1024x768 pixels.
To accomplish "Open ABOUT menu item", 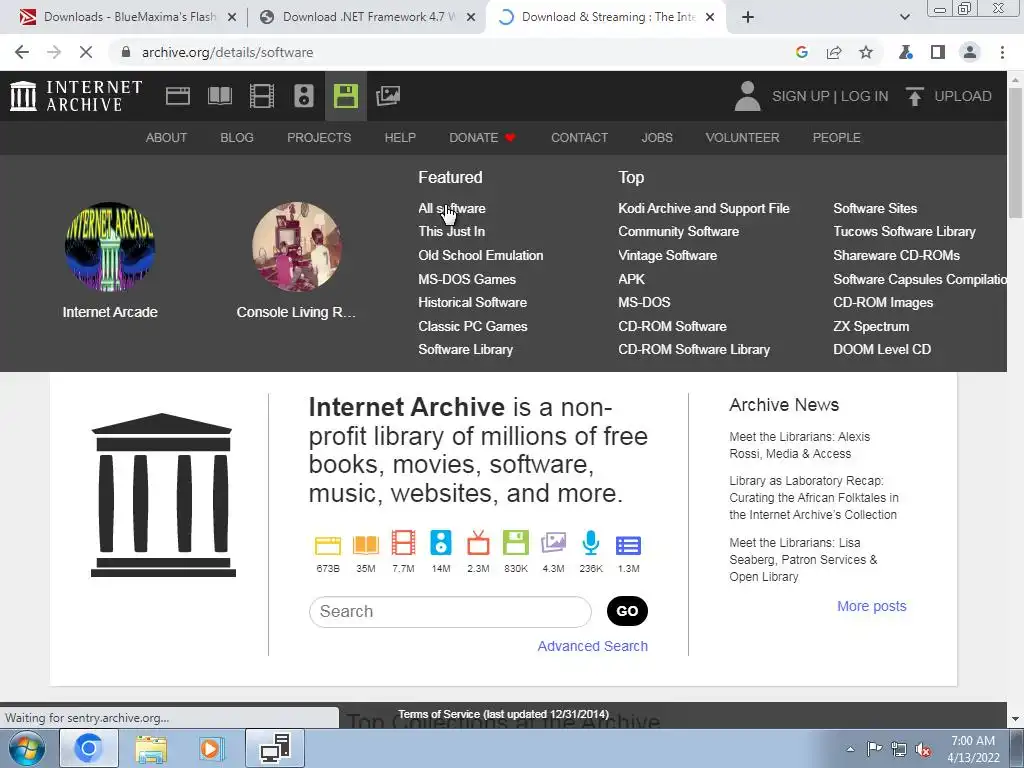I will tap(166, 138).
